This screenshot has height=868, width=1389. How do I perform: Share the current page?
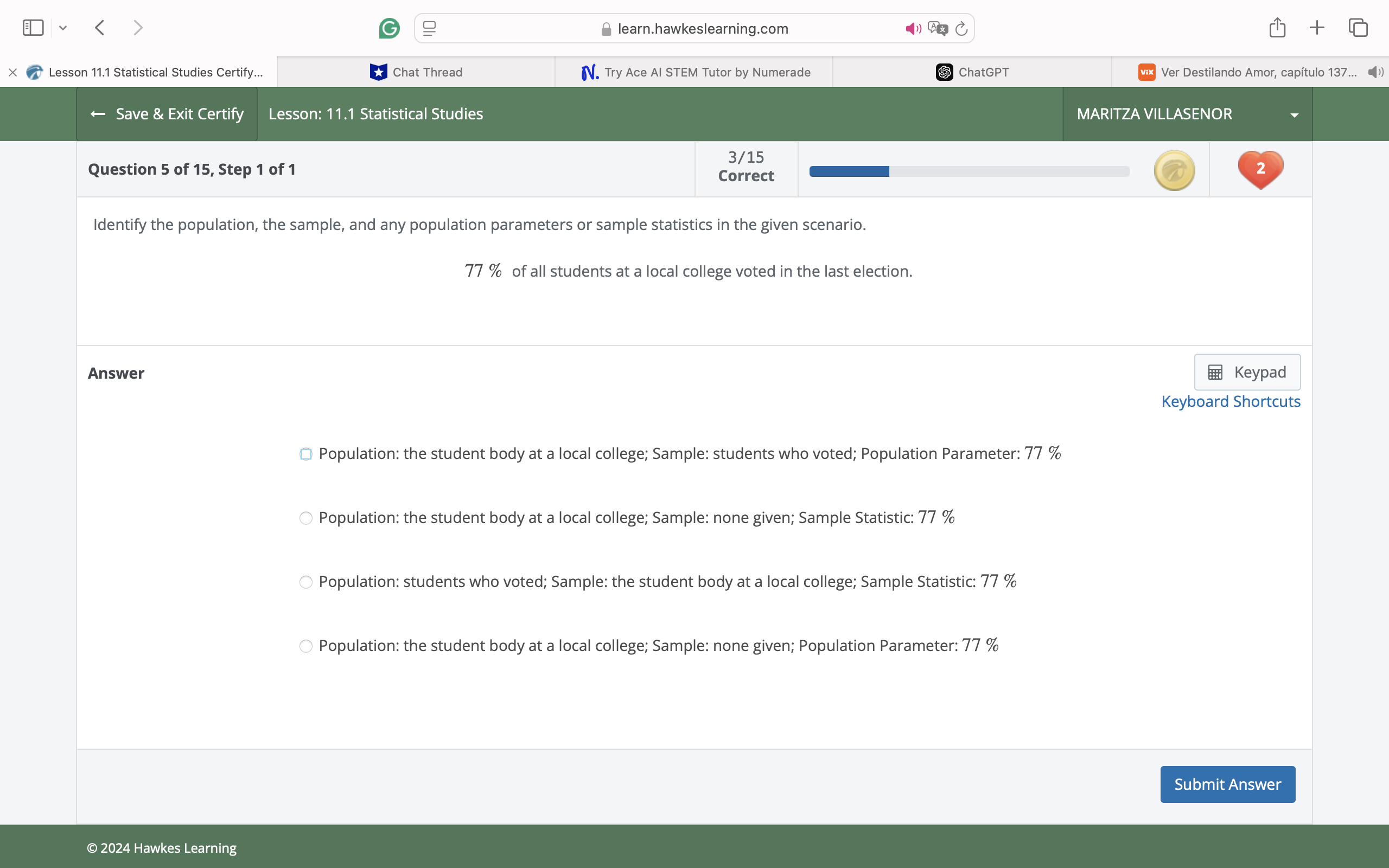click(1277, 27)
